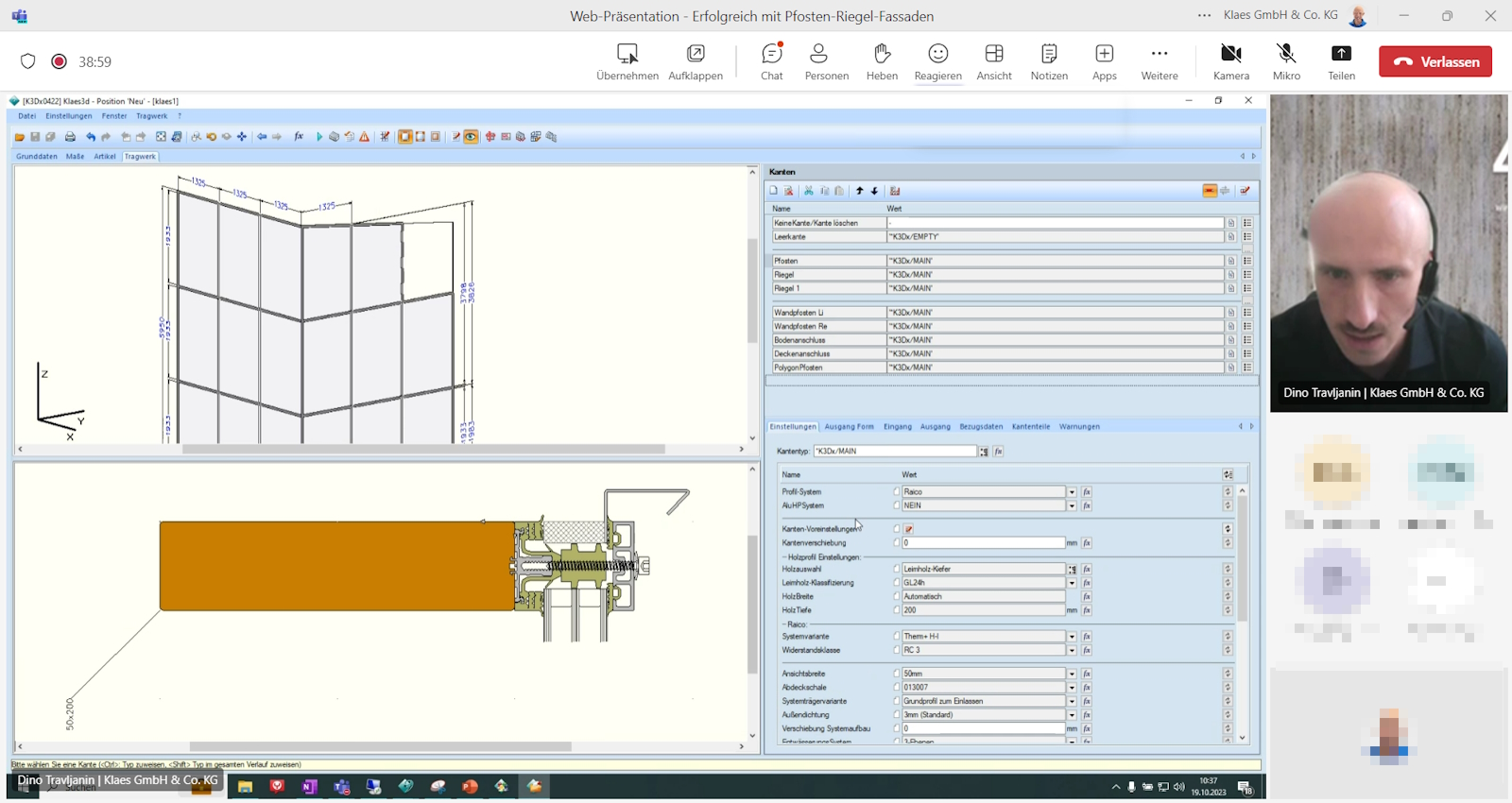
Task: Open Abdeckschale dropdown arrow
Action: [x=1072, y=688]
